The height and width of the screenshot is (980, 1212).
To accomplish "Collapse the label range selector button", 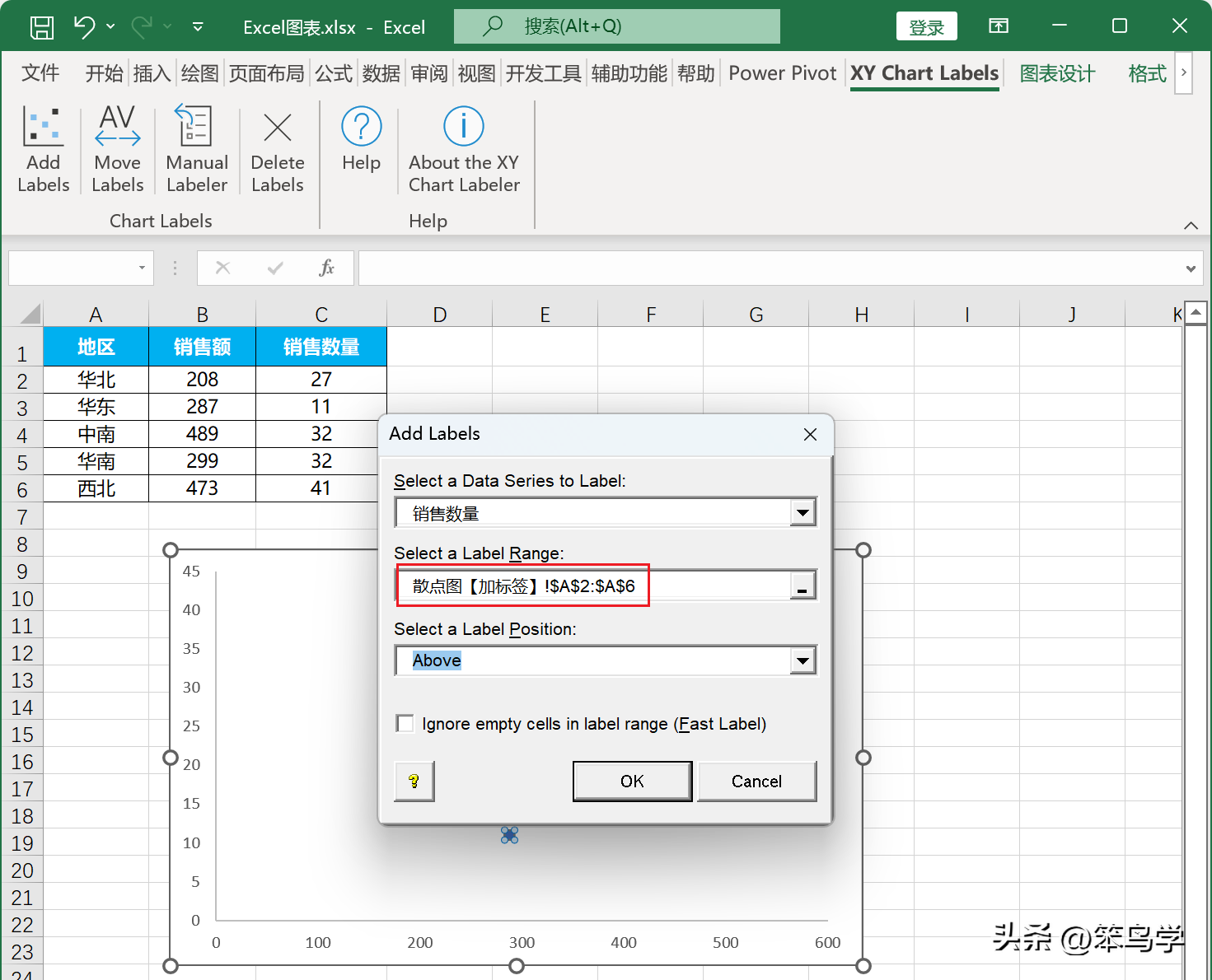I will coord(802,586).
